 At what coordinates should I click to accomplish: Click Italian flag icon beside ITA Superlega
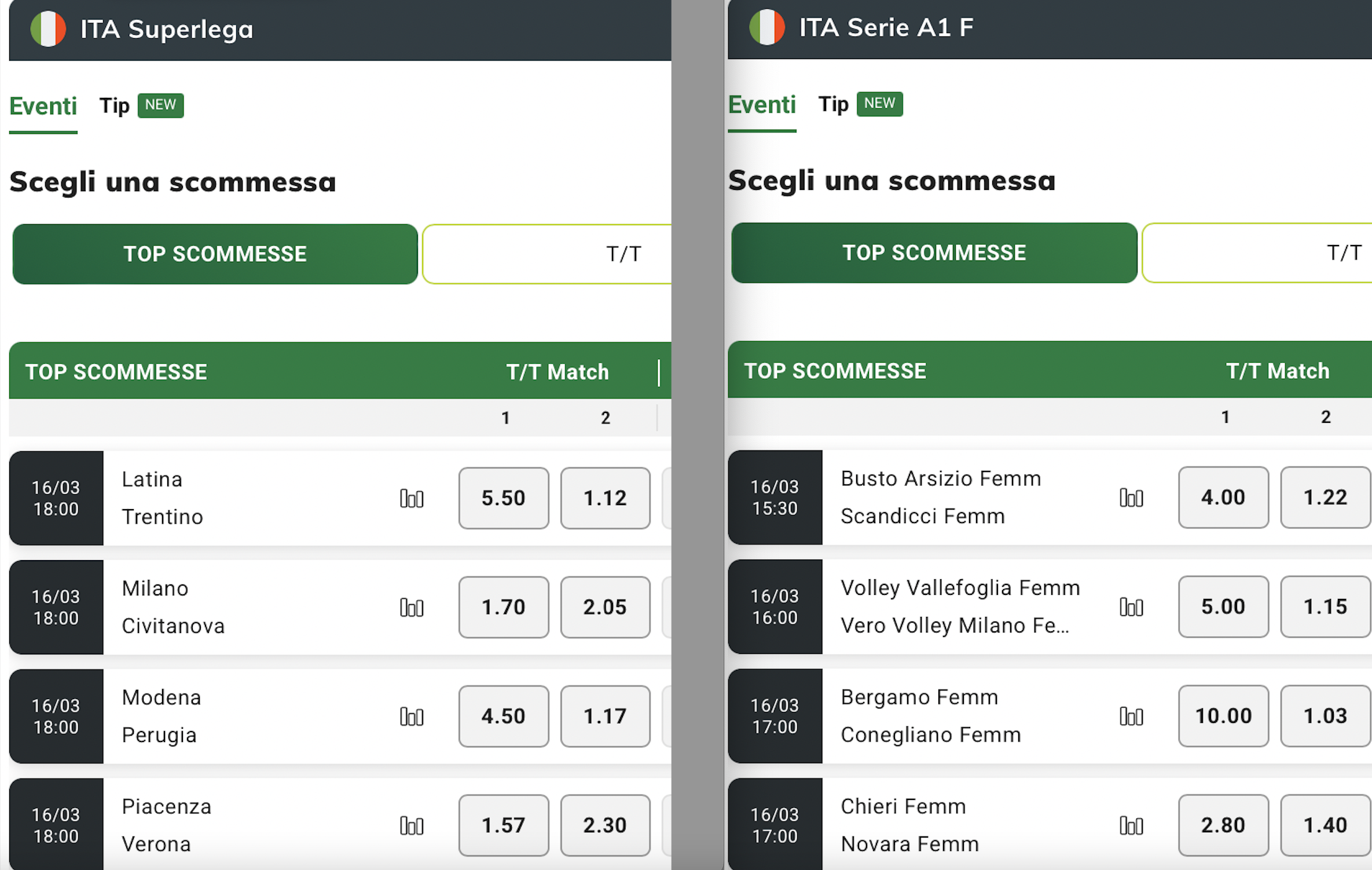(x=48, y=29)
